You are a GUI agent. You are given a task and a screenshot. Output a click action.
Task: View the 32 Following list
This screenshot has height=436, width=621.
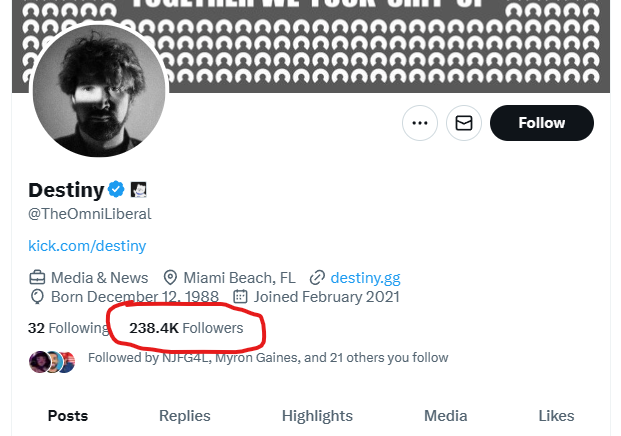pos(68,328)
